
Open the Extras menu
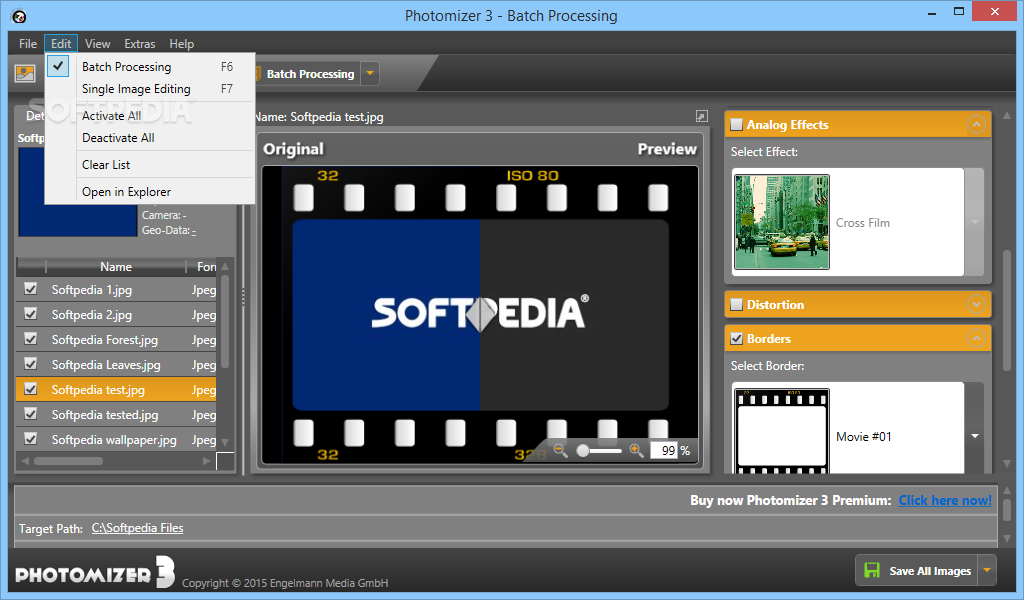140,44
